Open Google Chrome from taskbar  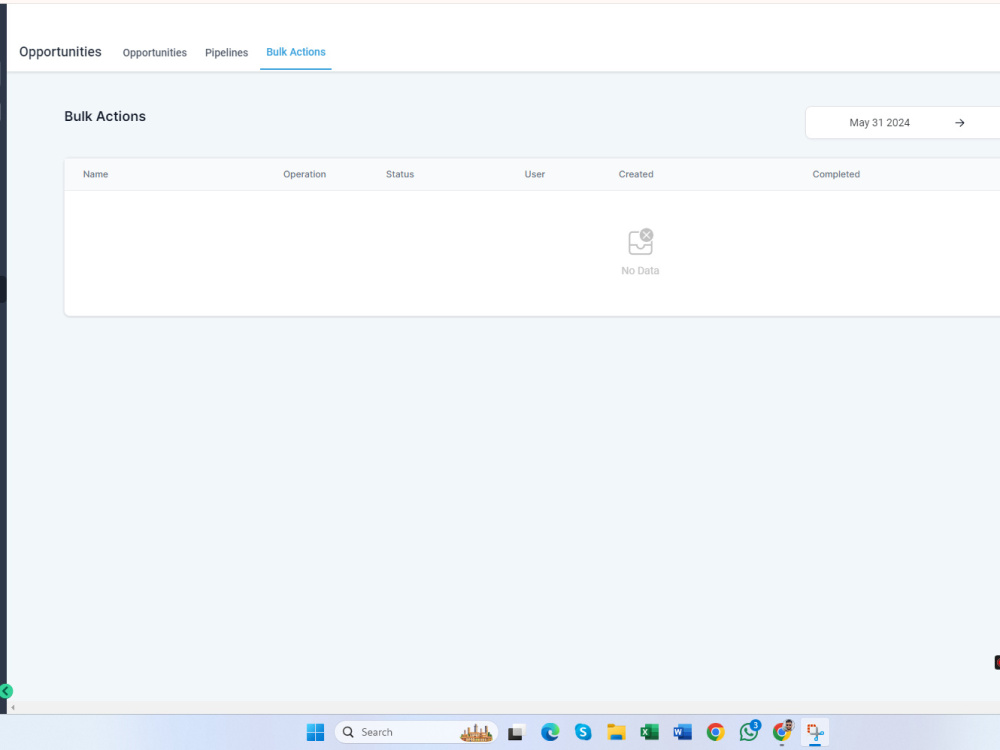(716, 732)
